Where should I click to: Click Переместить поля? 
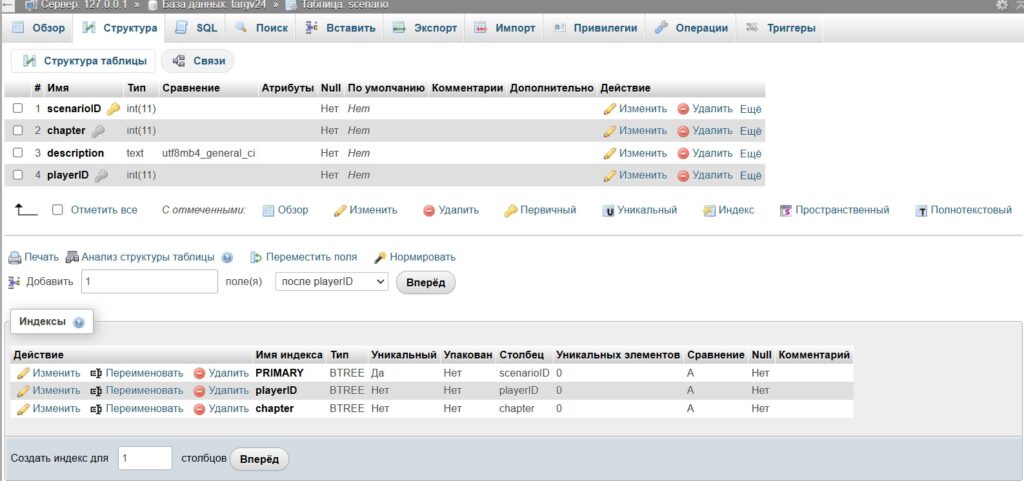tap(304, 257)
